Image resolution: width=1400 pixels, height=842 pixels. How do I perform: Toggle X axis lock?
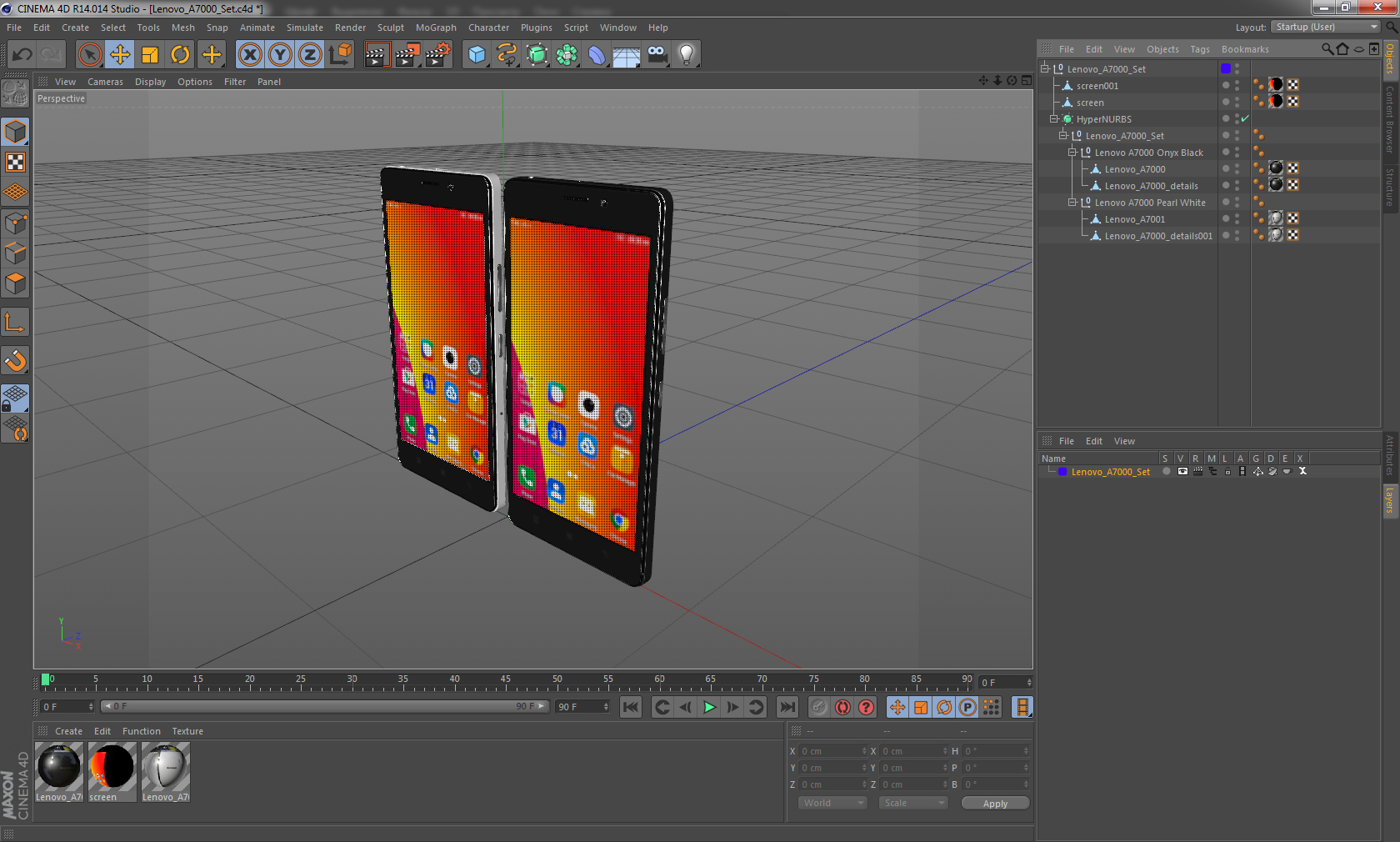click(x=249, y=55)
